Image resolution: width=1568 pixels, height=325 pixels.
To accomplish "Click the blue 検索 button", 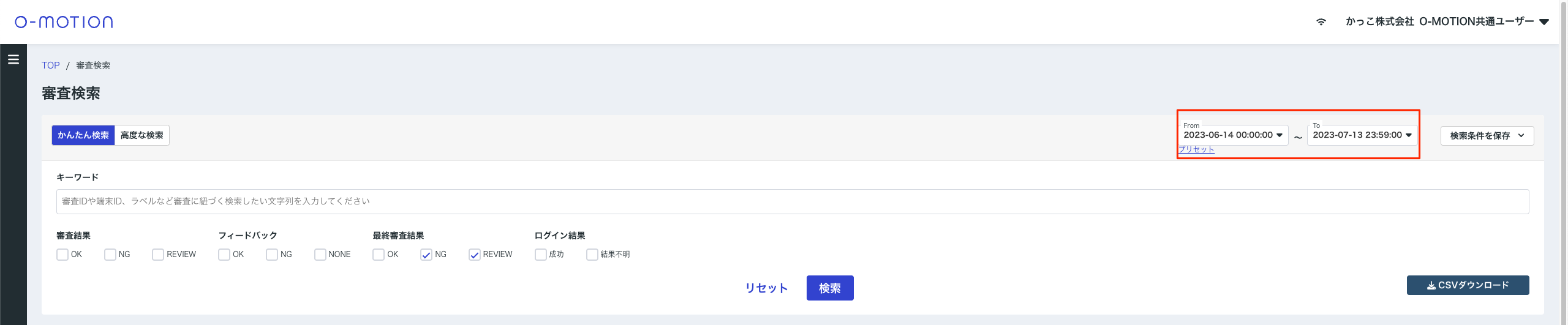I will pos(829,288).
